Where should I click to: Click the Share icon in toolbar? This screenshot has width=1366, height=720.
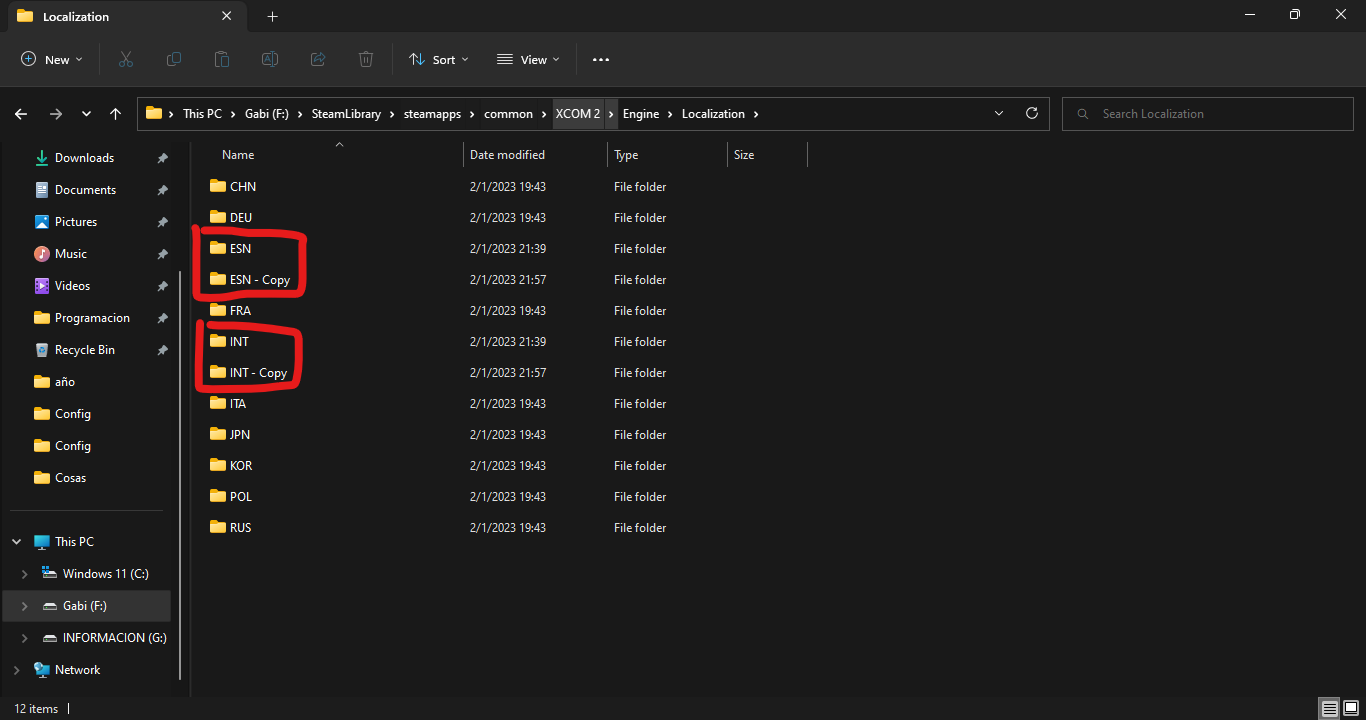(x=318, y=60)
